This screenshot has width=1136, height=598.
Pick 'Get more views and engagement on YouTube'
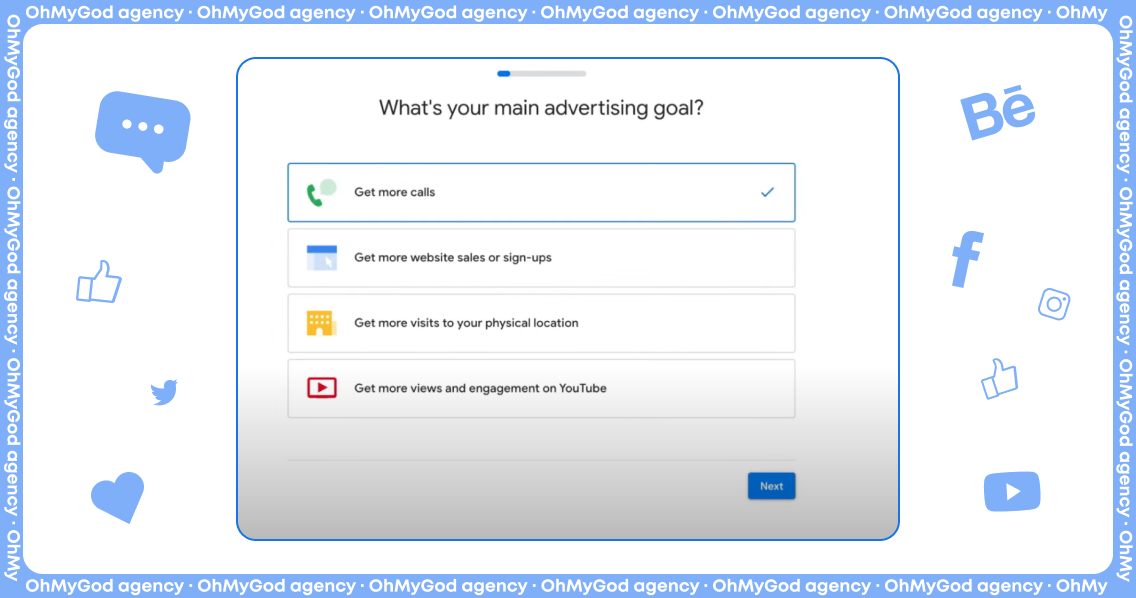click(540, 388)
